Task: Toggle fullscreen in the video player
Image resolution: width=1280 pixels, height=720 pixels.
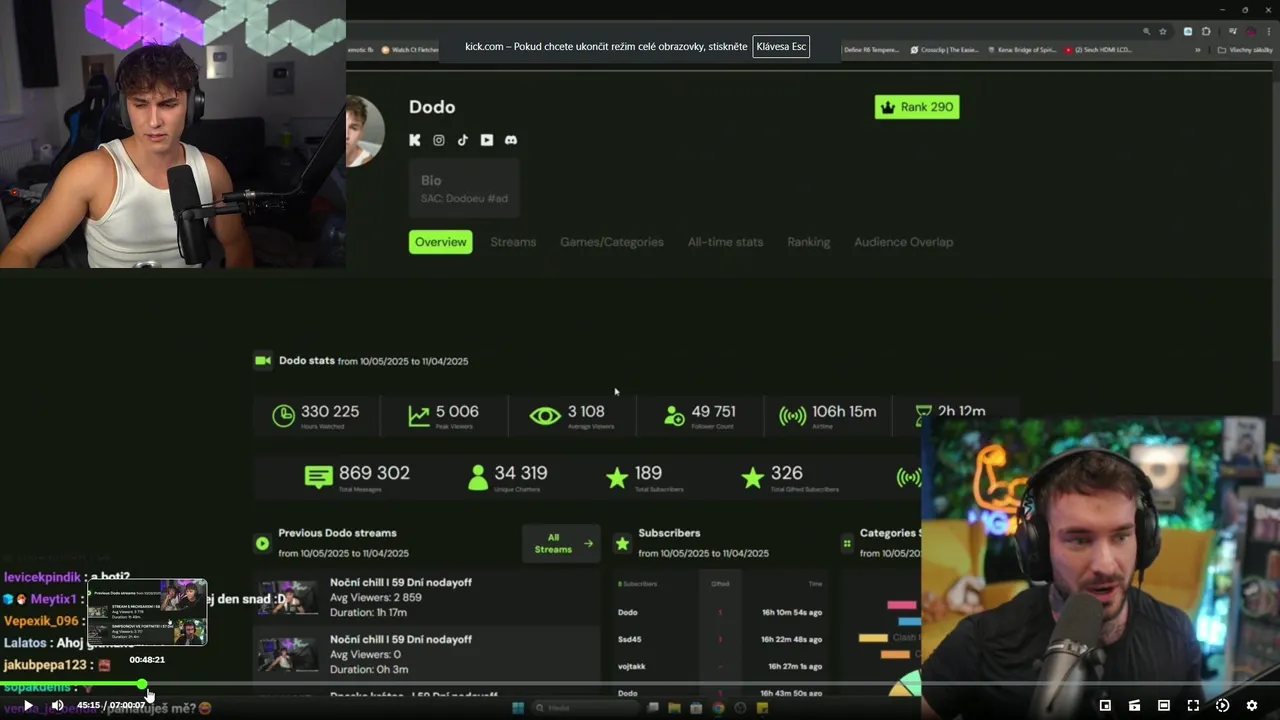Action: [x=1193, y=705]
